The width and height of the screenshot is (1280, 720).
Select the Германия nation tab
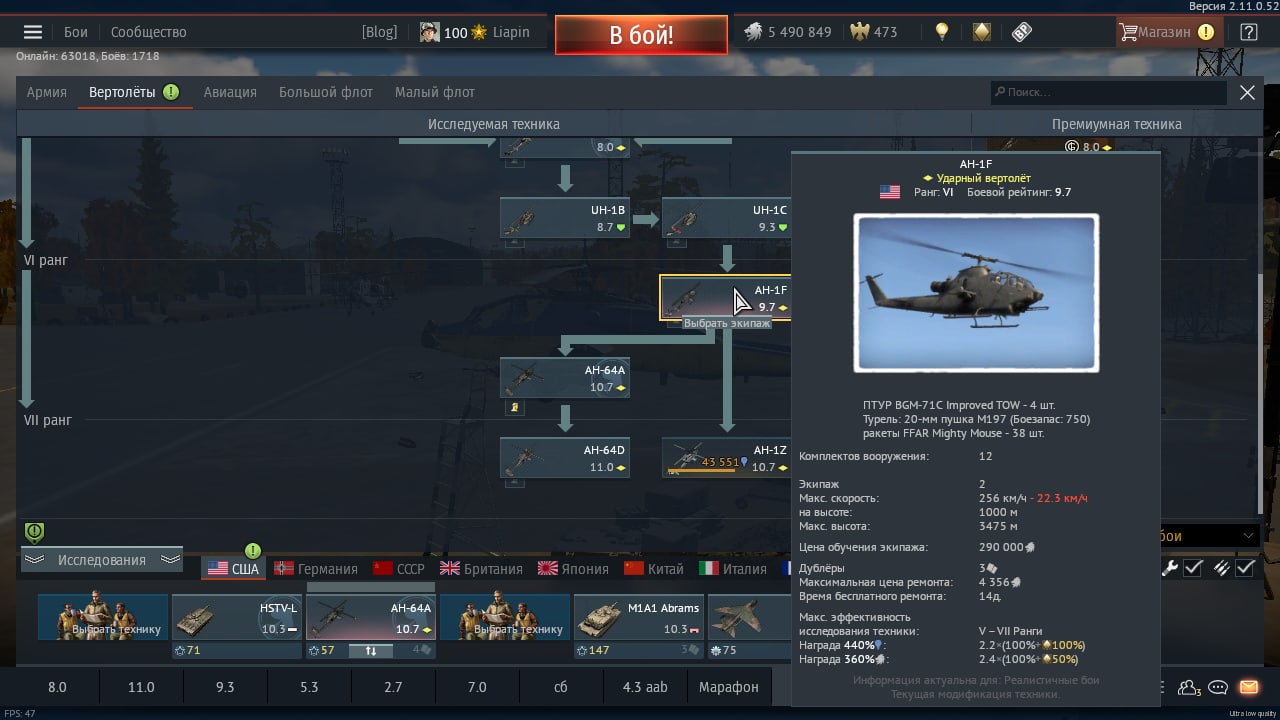coord(316,569)
